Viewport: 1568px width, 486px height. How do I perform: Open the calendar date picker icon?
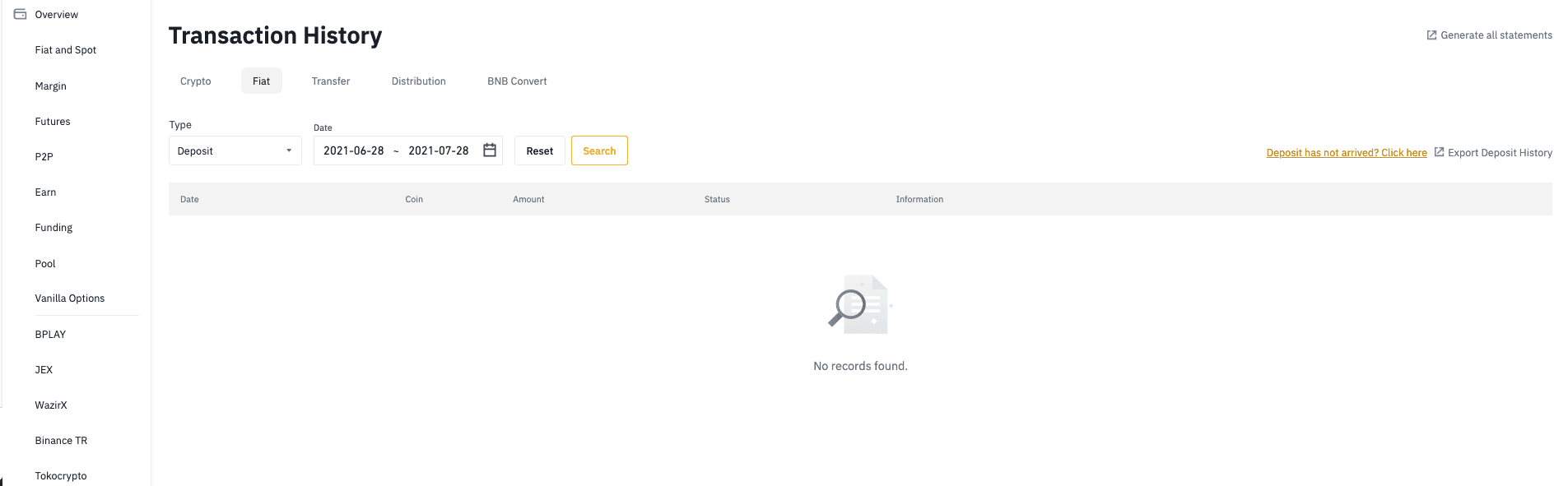click(x=490, y=150)
